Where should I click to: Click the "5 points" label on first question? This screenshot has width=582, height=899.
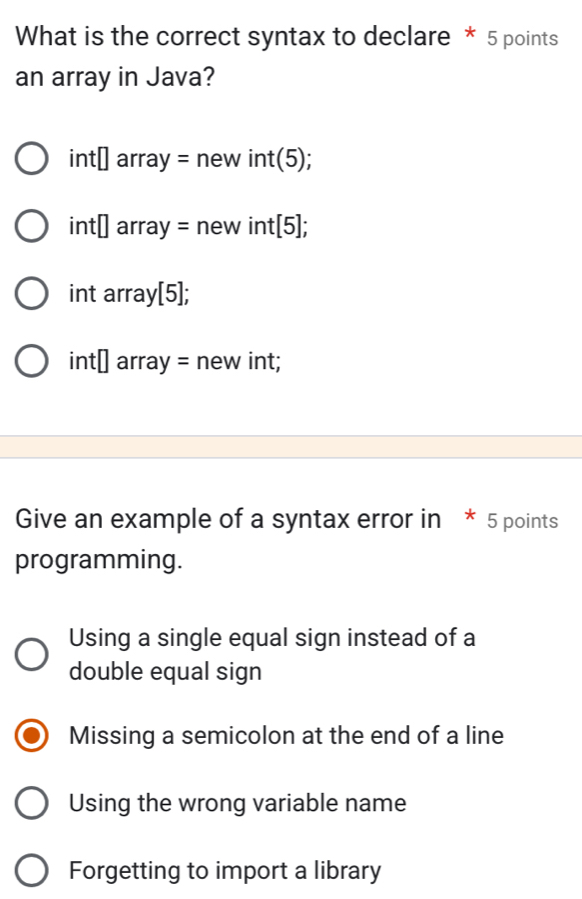[524, 38]
